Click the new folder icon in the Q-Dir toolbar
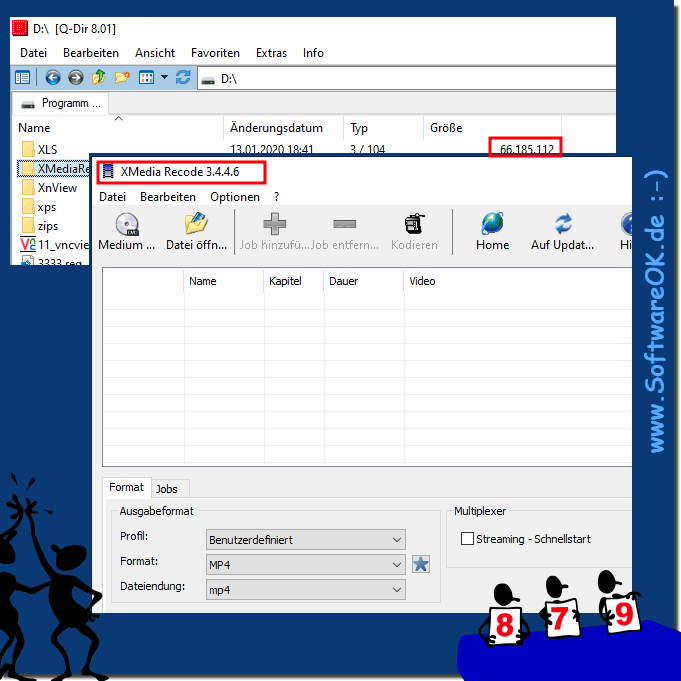The height and width of the screenshot is (681, 681). (x=122, y=78)
